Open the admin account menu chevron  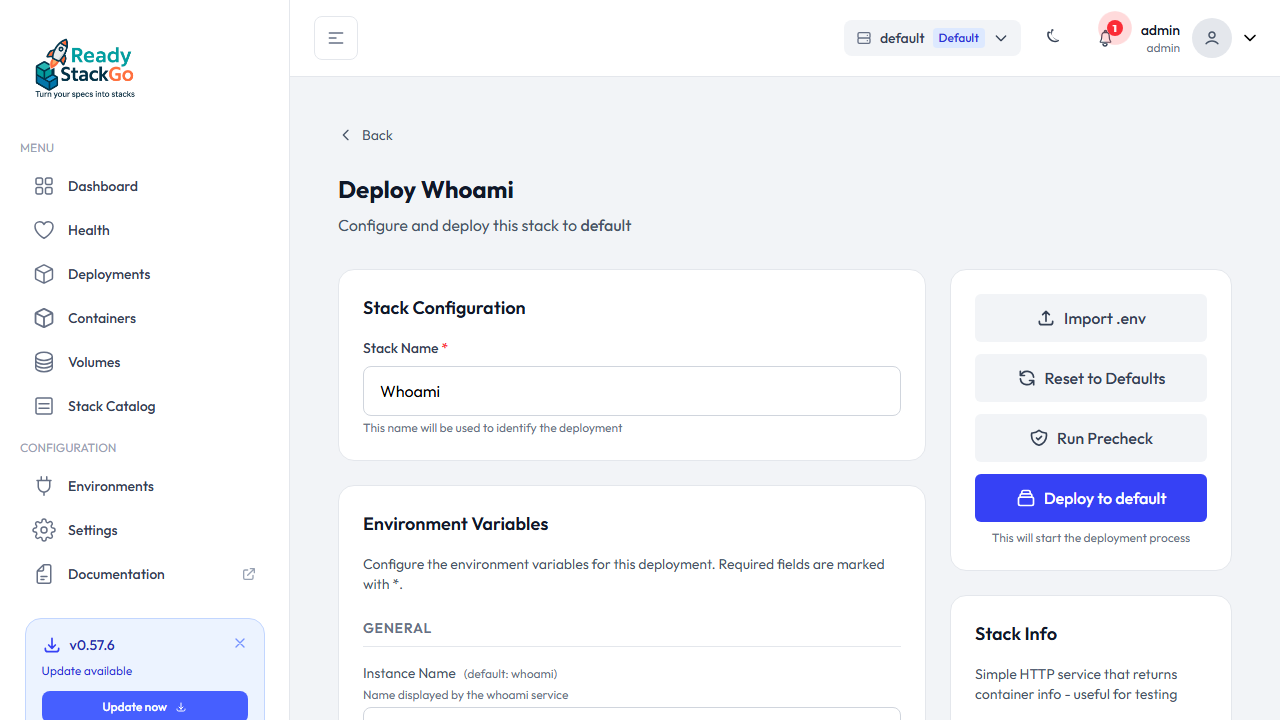pos(1249,37)
